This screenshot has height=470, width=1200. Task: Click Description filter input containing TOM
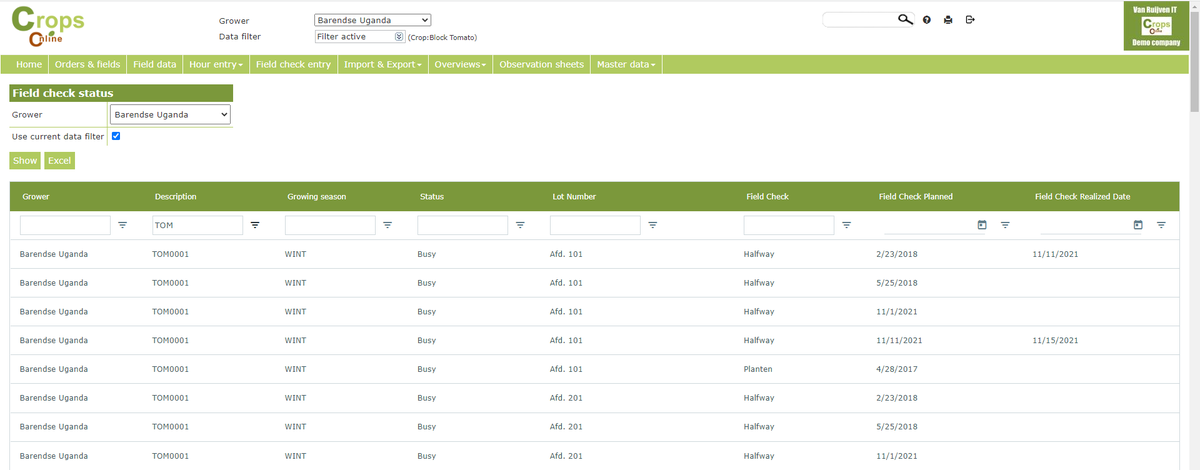pos(197,226)
